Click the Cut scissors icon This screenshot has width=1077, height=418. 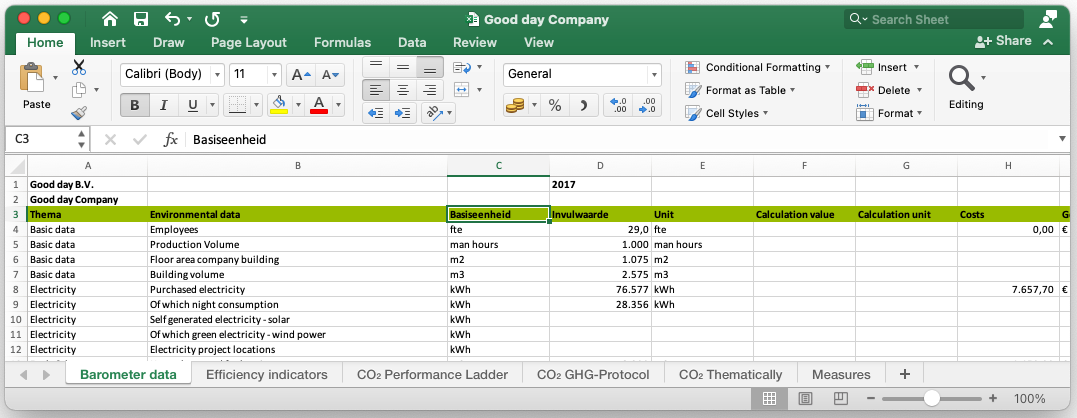[x=79, y=67]
